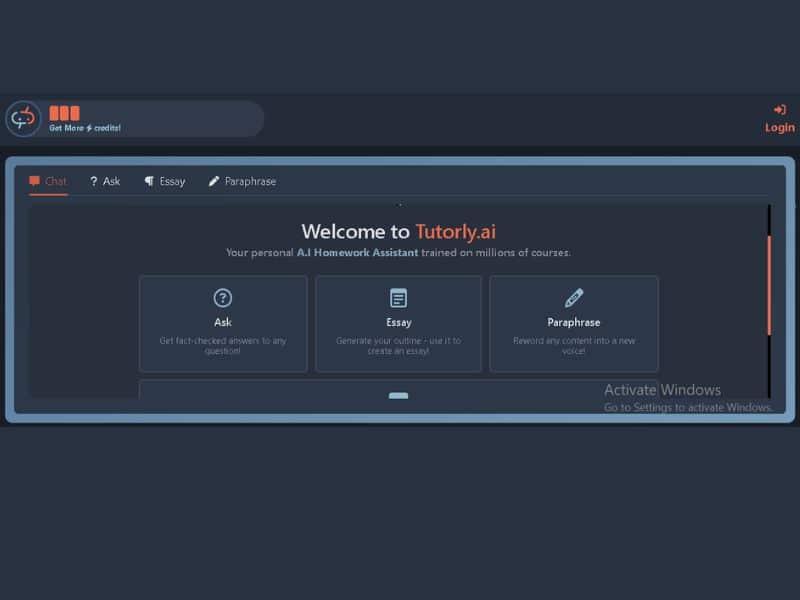Click the Tutorly.ai heading text
Image resolution: width=800 pixels, height=600 pixels.
tap(456, 232)
